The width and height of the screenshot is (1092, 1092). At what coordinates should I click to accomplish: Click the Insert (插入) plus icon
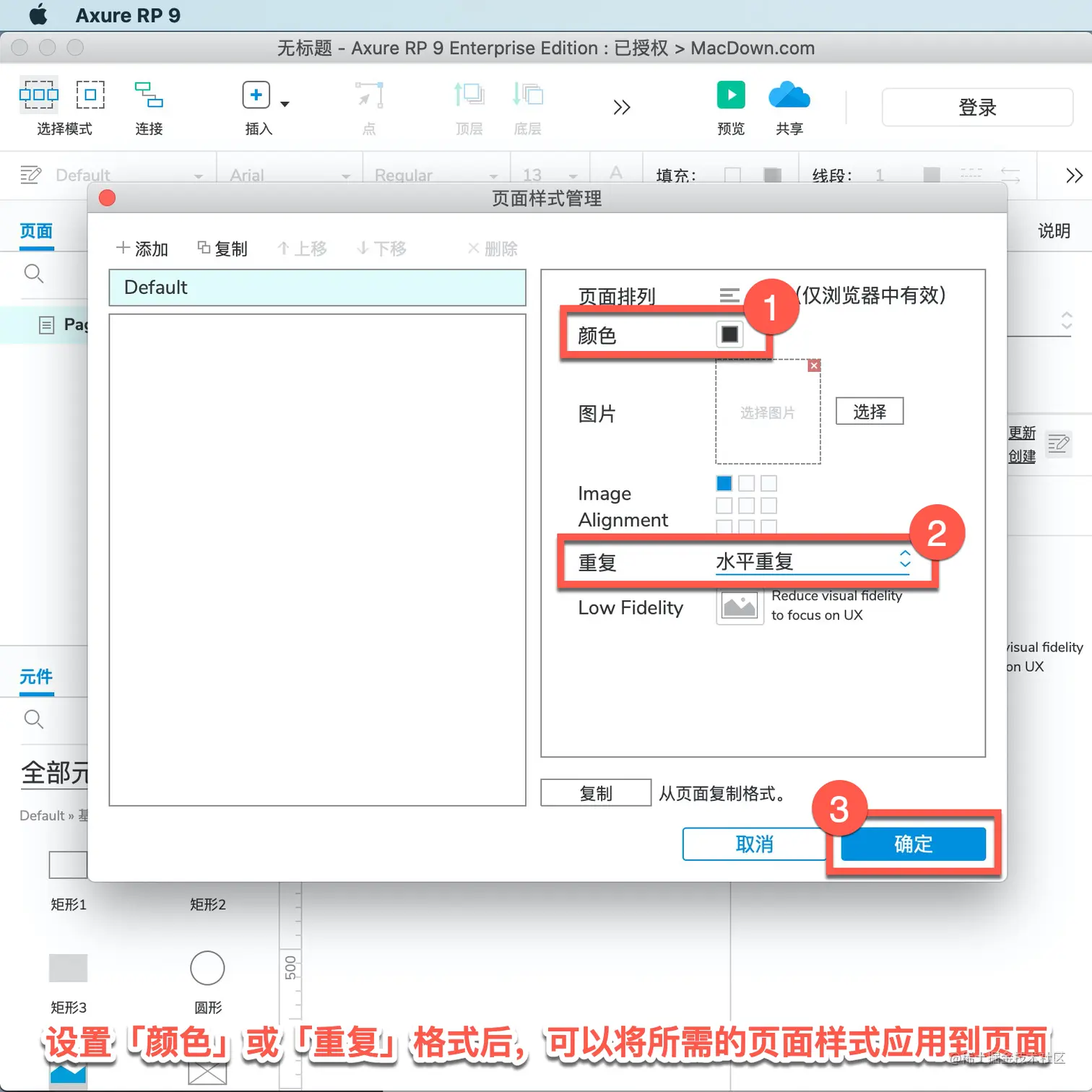click(x=256, y=95)
